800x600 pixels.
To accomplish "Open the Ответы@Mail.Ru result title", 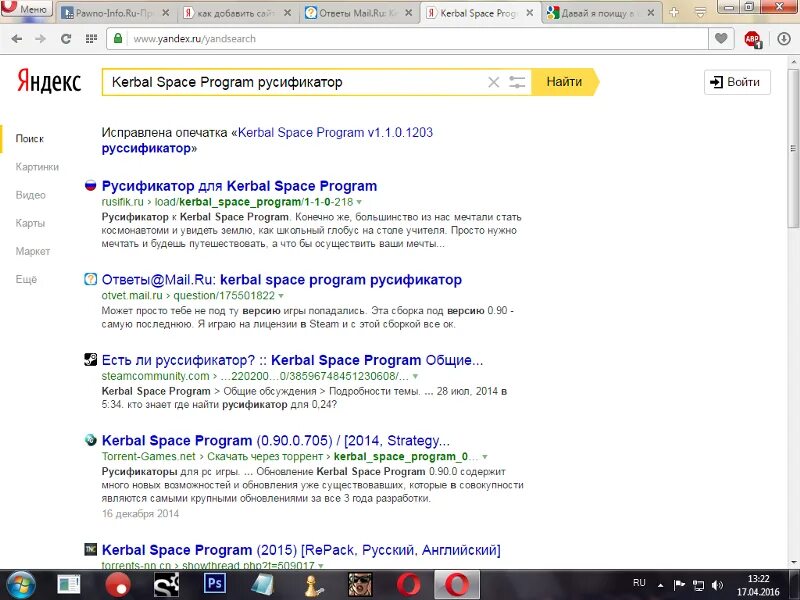I will tap(282, 280).
